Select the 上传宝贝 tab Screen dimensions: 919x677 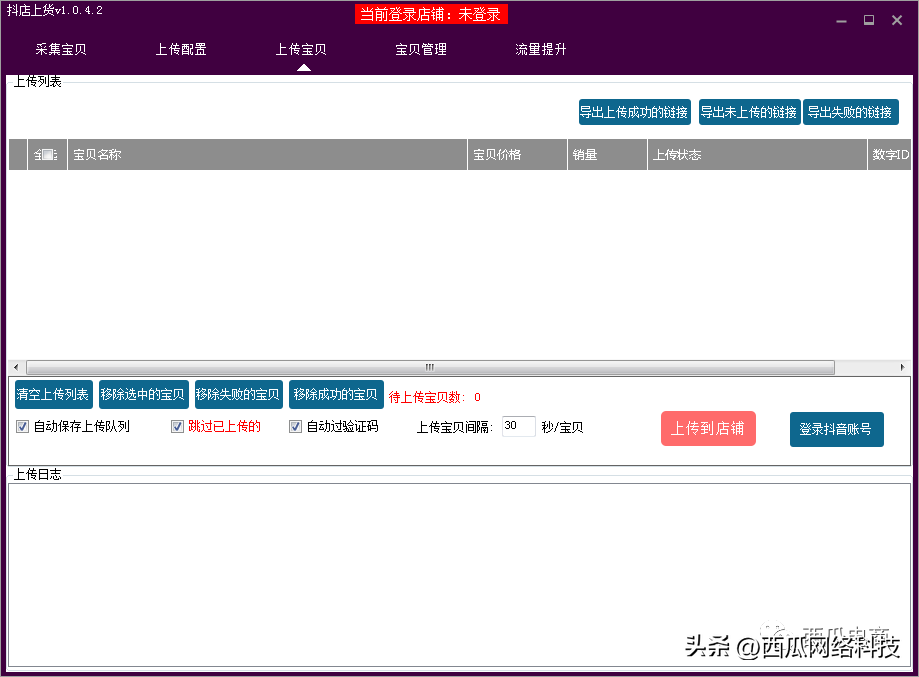[301, 49]
